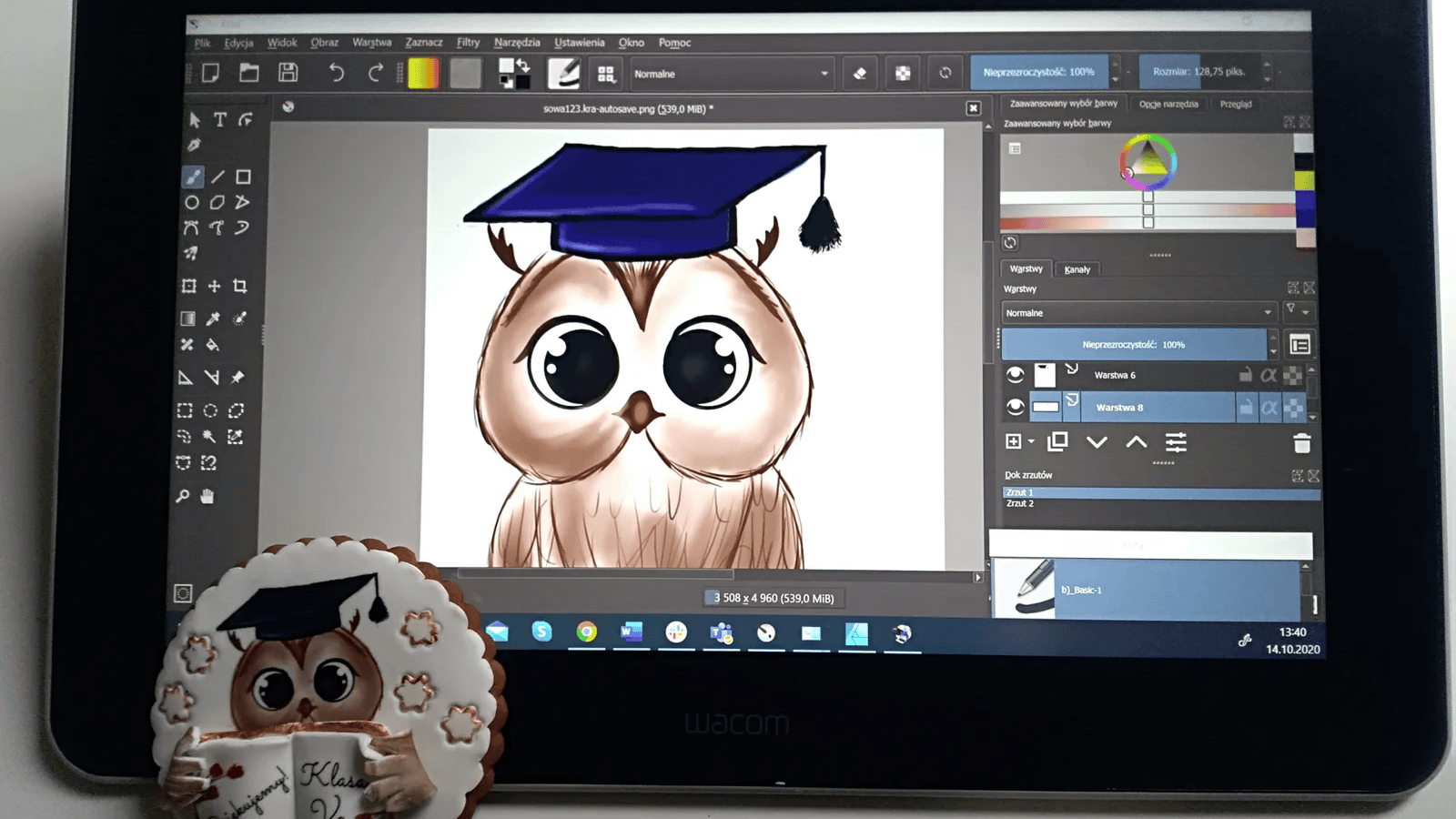This screenshot has width=1456, height=819.
Task: Toggle visibility of Warstwa 8 layer
Action: 1016,408
